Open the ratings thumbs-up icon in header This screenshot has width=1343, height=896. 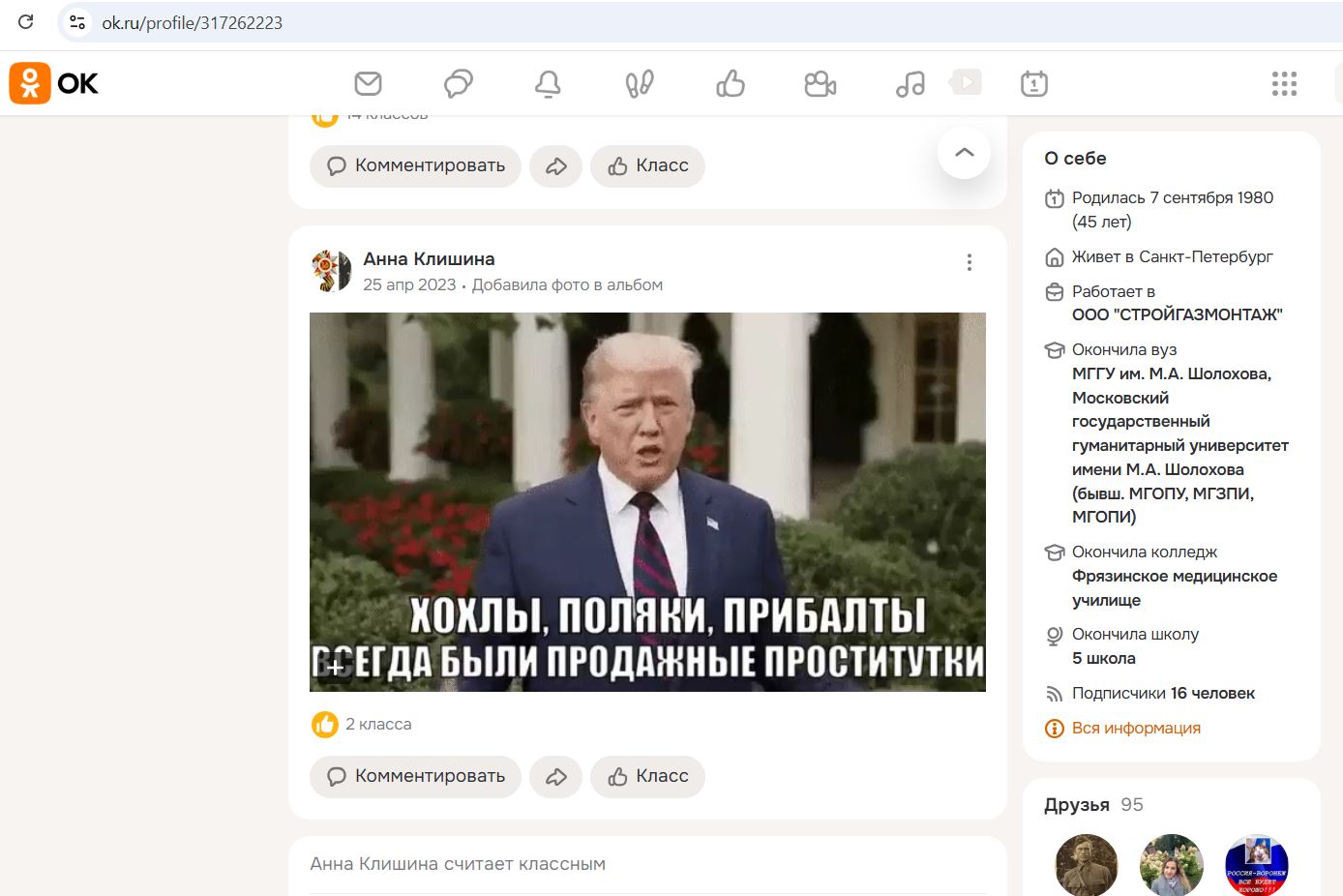pos(730,84)
